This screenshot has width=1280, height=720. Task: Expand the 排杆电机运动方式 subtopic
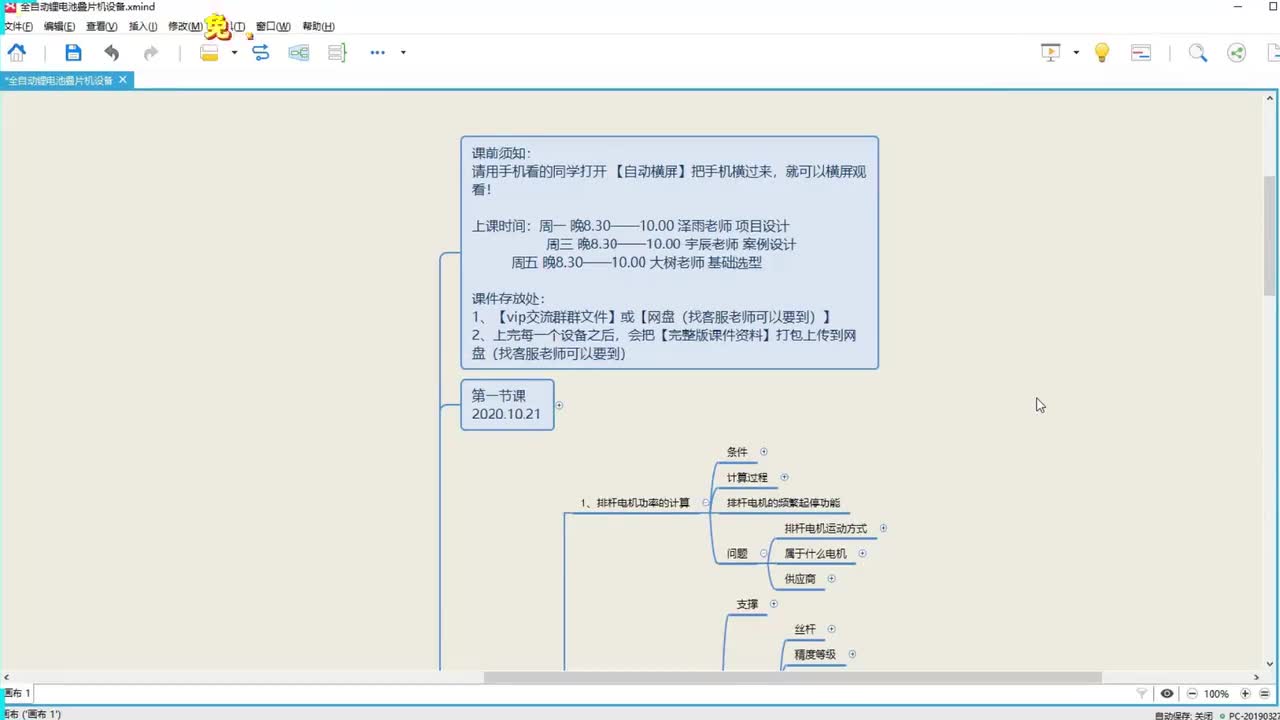[x=883, y=528]
